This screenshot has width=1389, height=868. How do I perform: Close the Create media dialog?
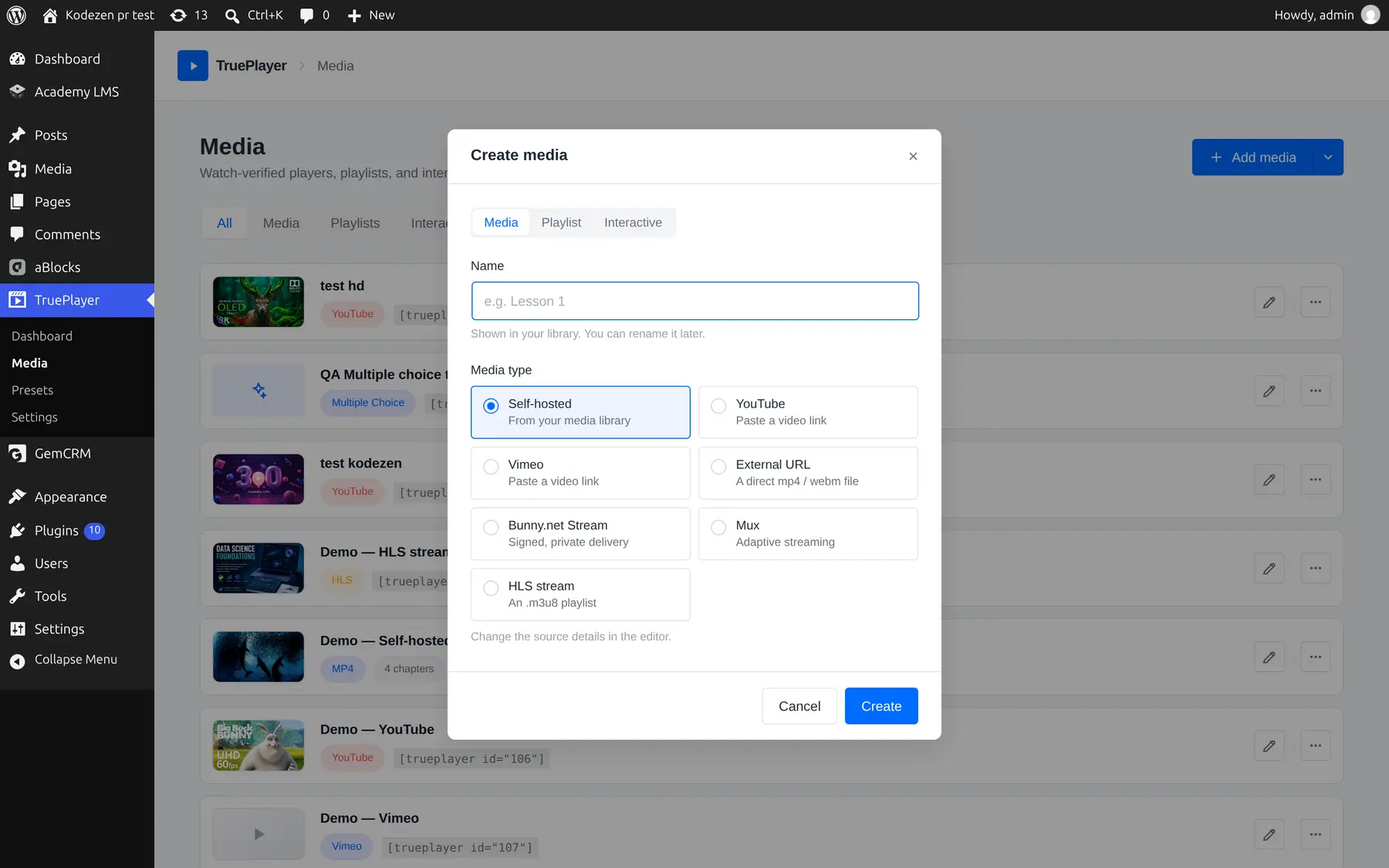[913, 156]
